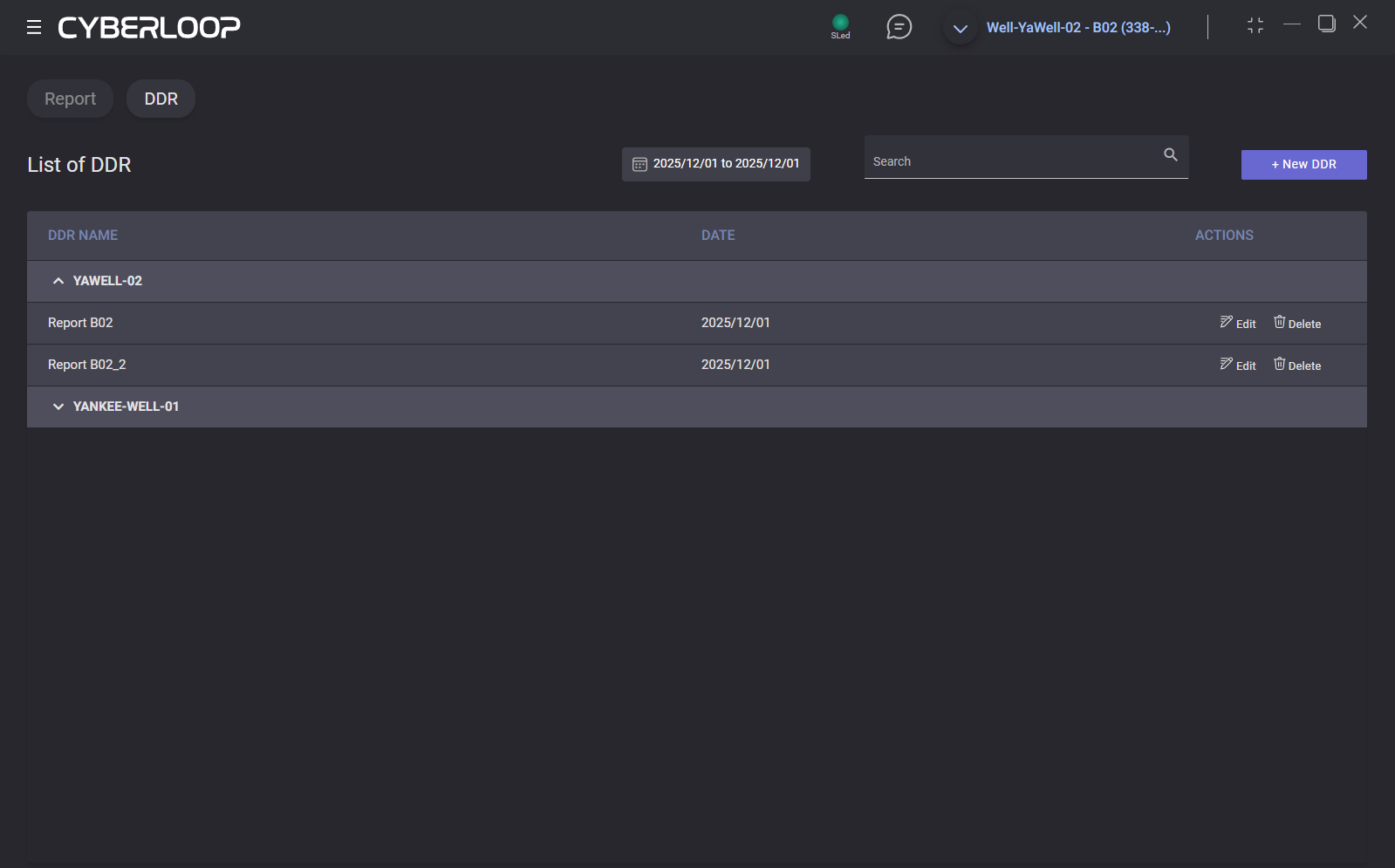
Task: Delete the Report B02_2 entry
Action: 1296,365
